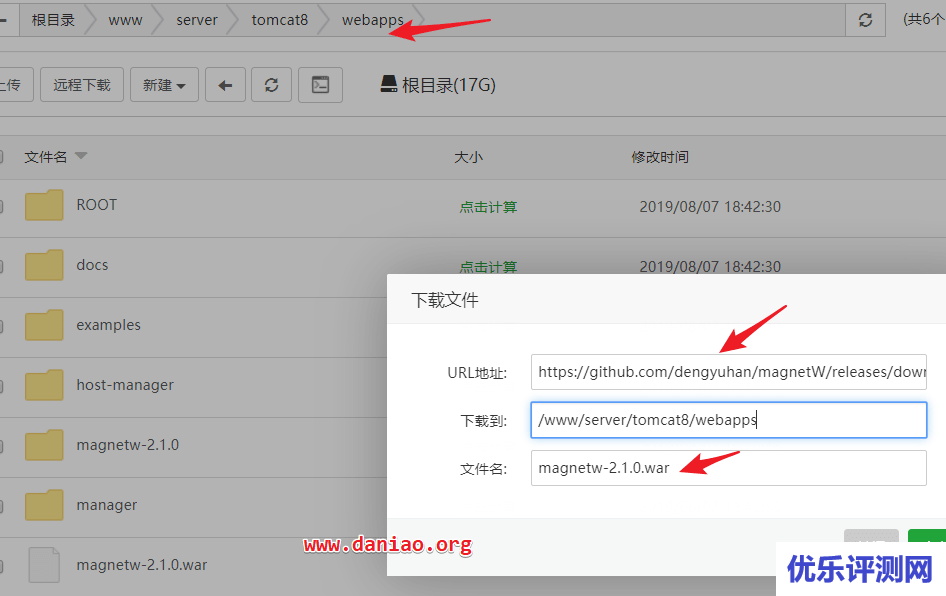This screenshot has width=946, height=596.
Task: Click the 修改时间 column header
Action: (x=660, y=157)
